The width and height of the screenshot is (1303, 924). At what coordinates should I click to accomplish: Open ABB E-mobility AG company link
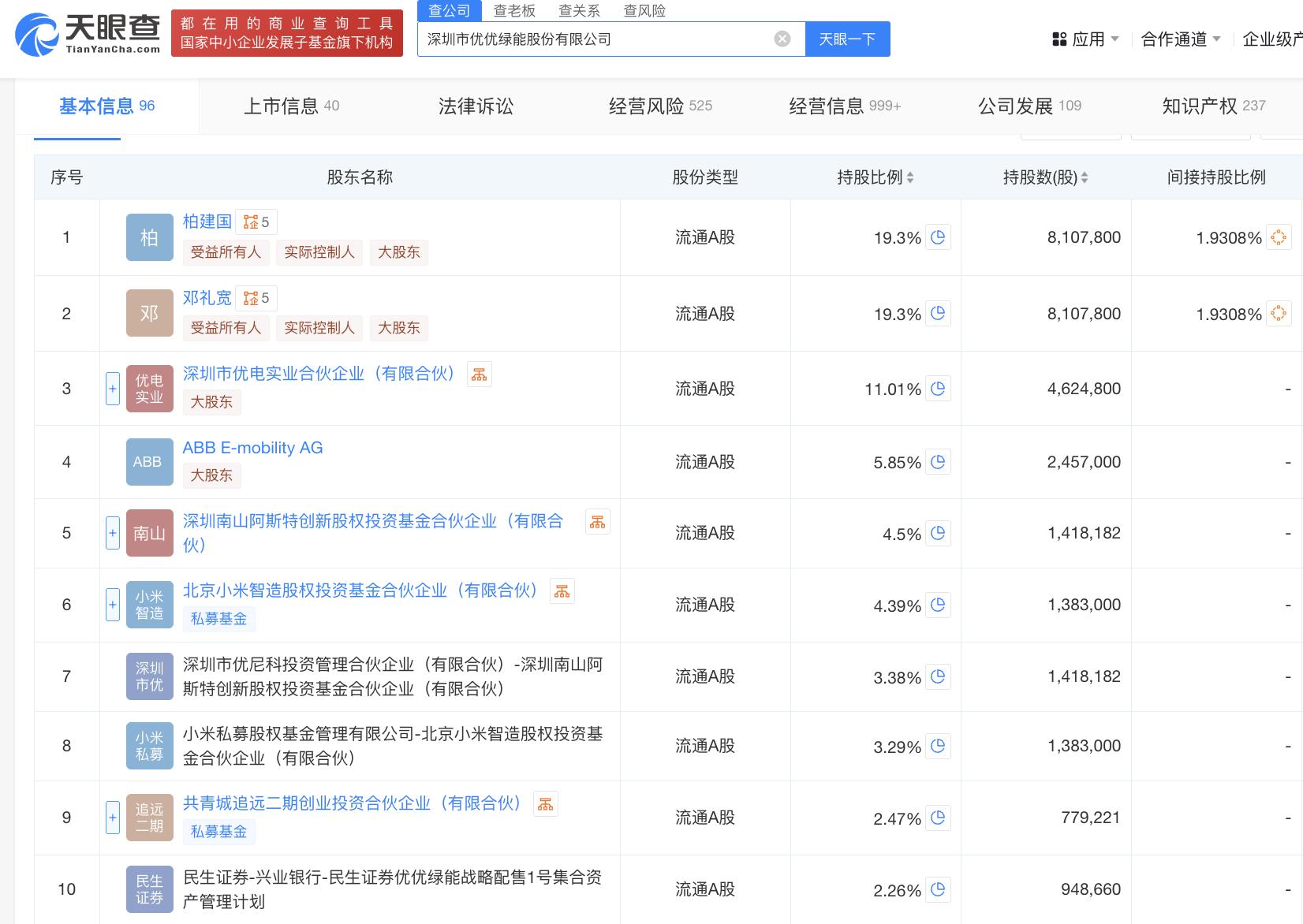[252, 448]
